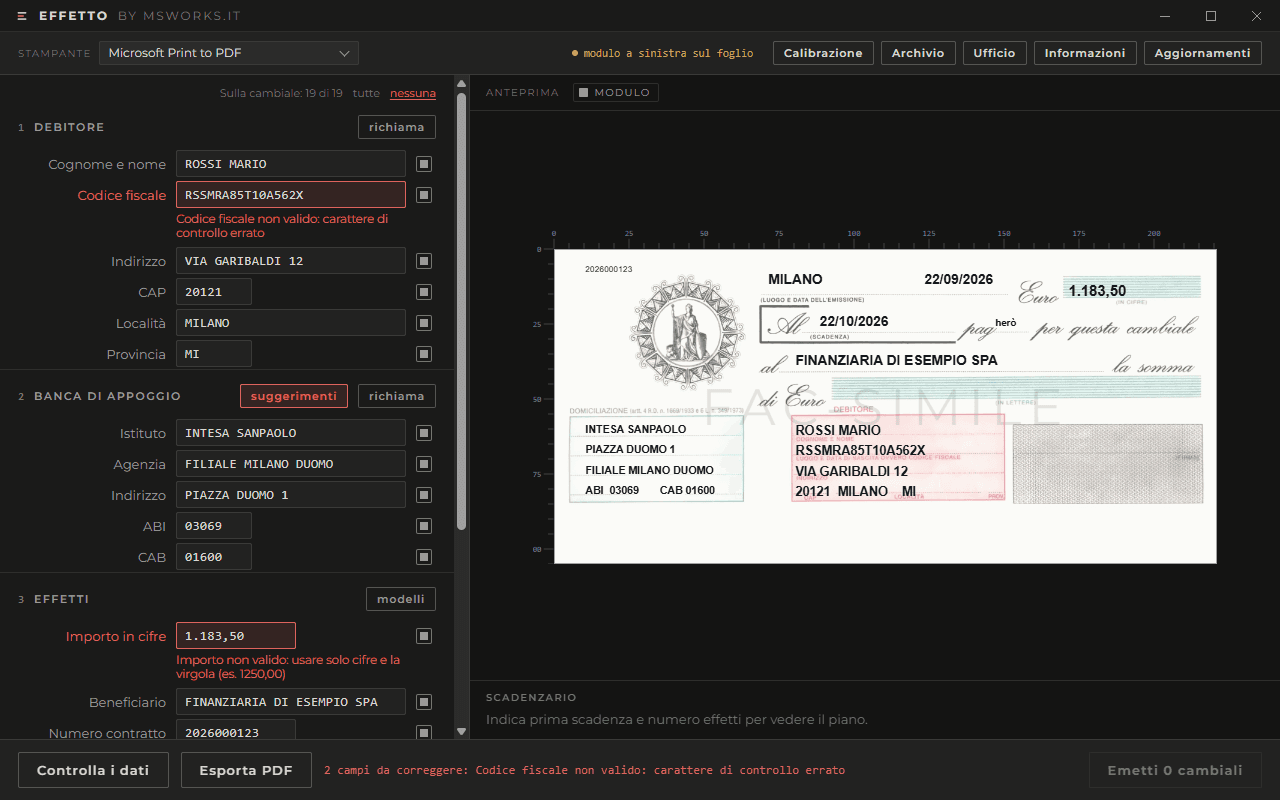This screenshot has width=1280, height=800.
Task: Open the hamburger menu beside EFFETTO
Action: (22, 16)
